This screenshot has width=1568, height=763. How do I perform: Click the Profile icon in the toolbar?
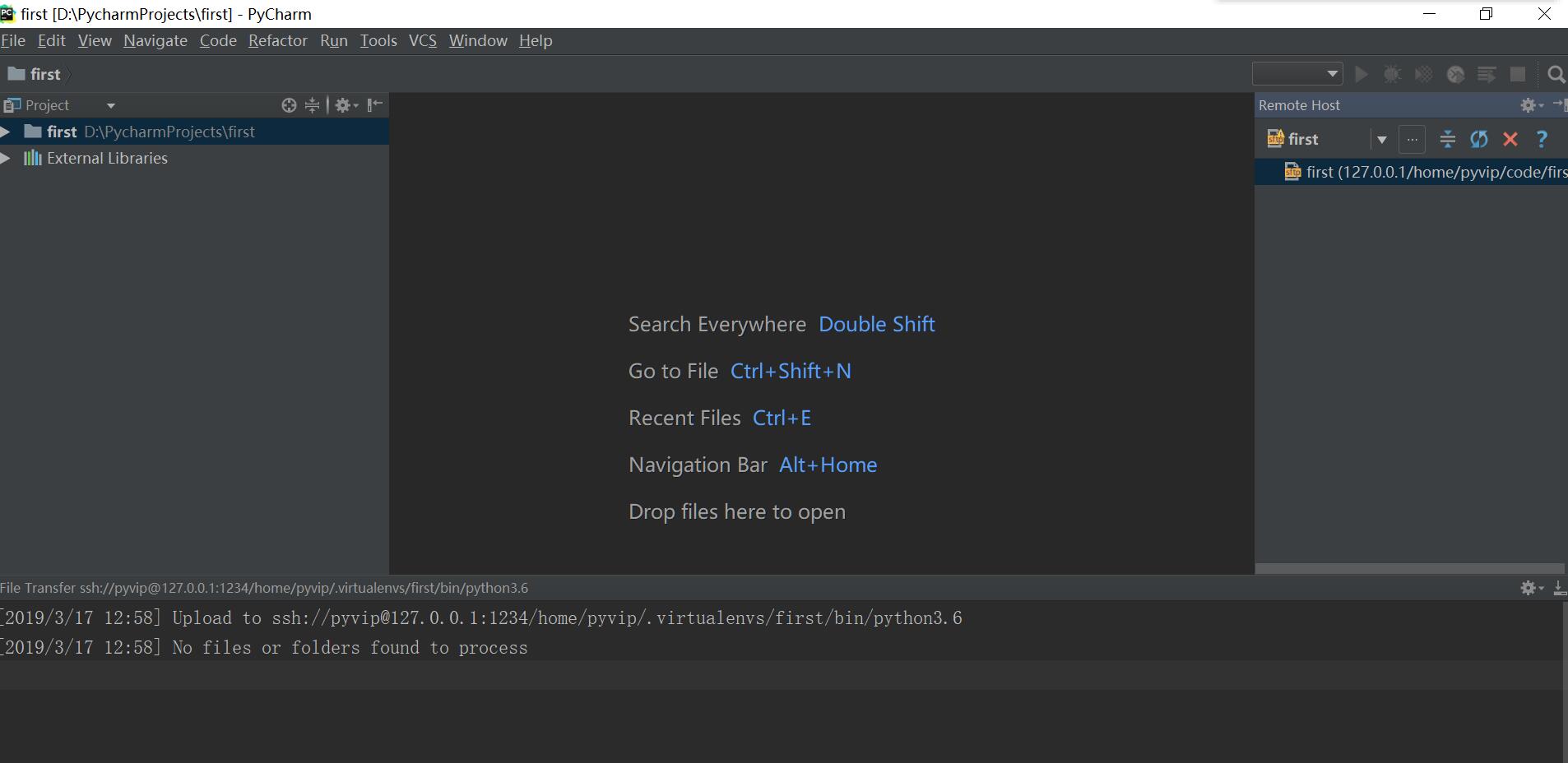click(1455, 74)
